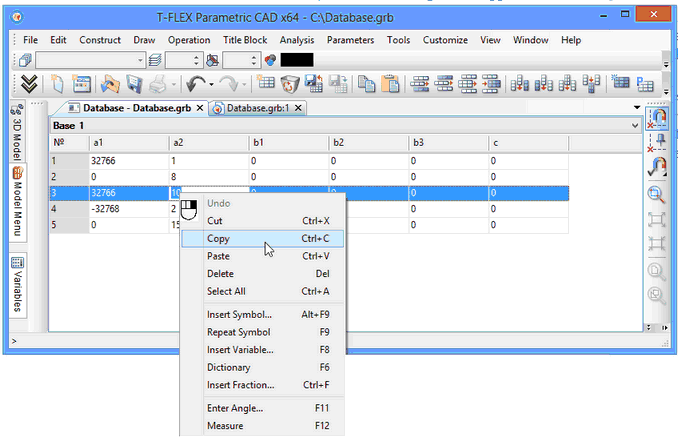The height and width of the screenshot is (438, 678).
Task: Open the undo history dropdown arrow
Action: (211, 84)
